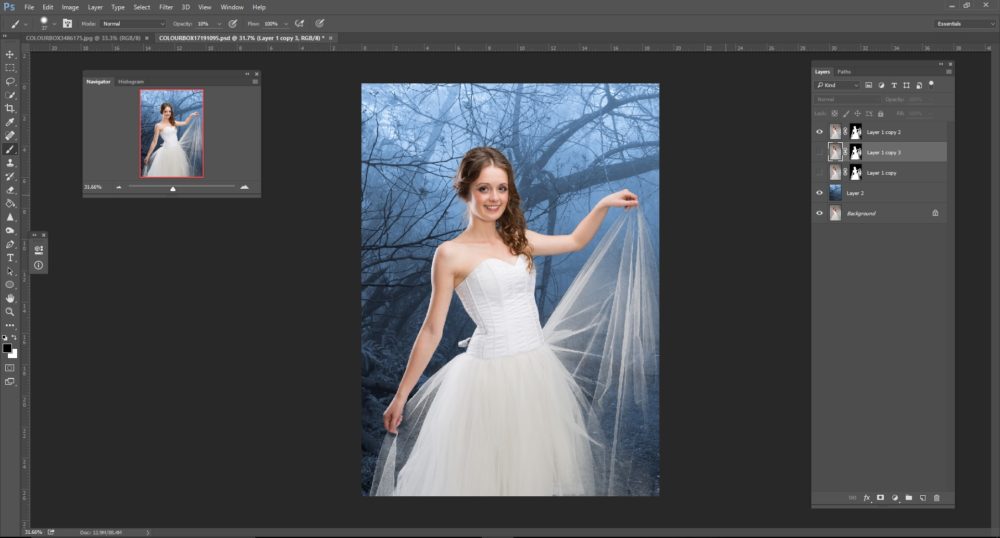1000x538 pixels.
Task: Click the delete layer trash icon
Action: [937, 497]
